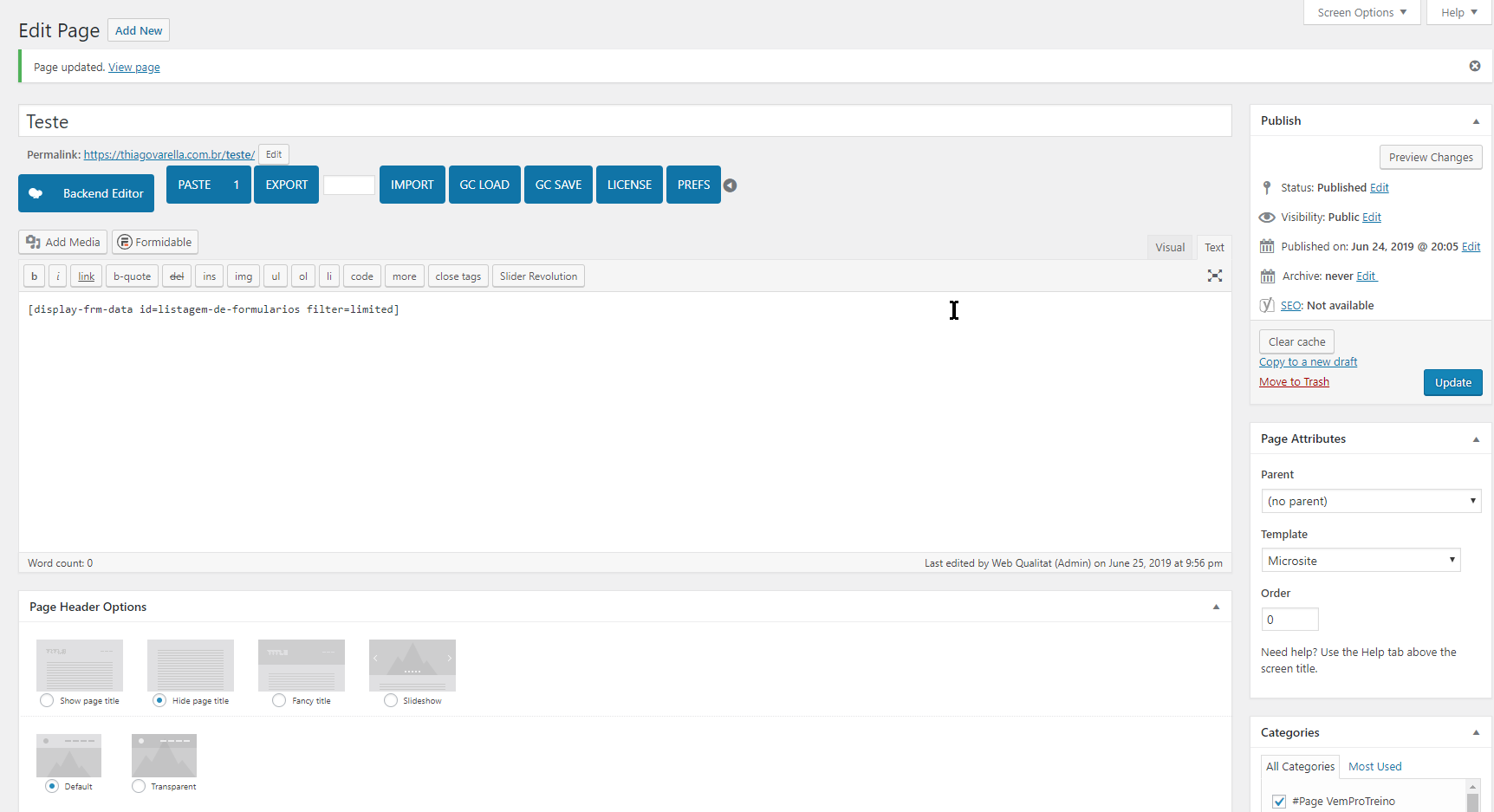Collapse the Page Attributes panel
The height and width of the screenshot is (812, 1494).
point(1476,439)
